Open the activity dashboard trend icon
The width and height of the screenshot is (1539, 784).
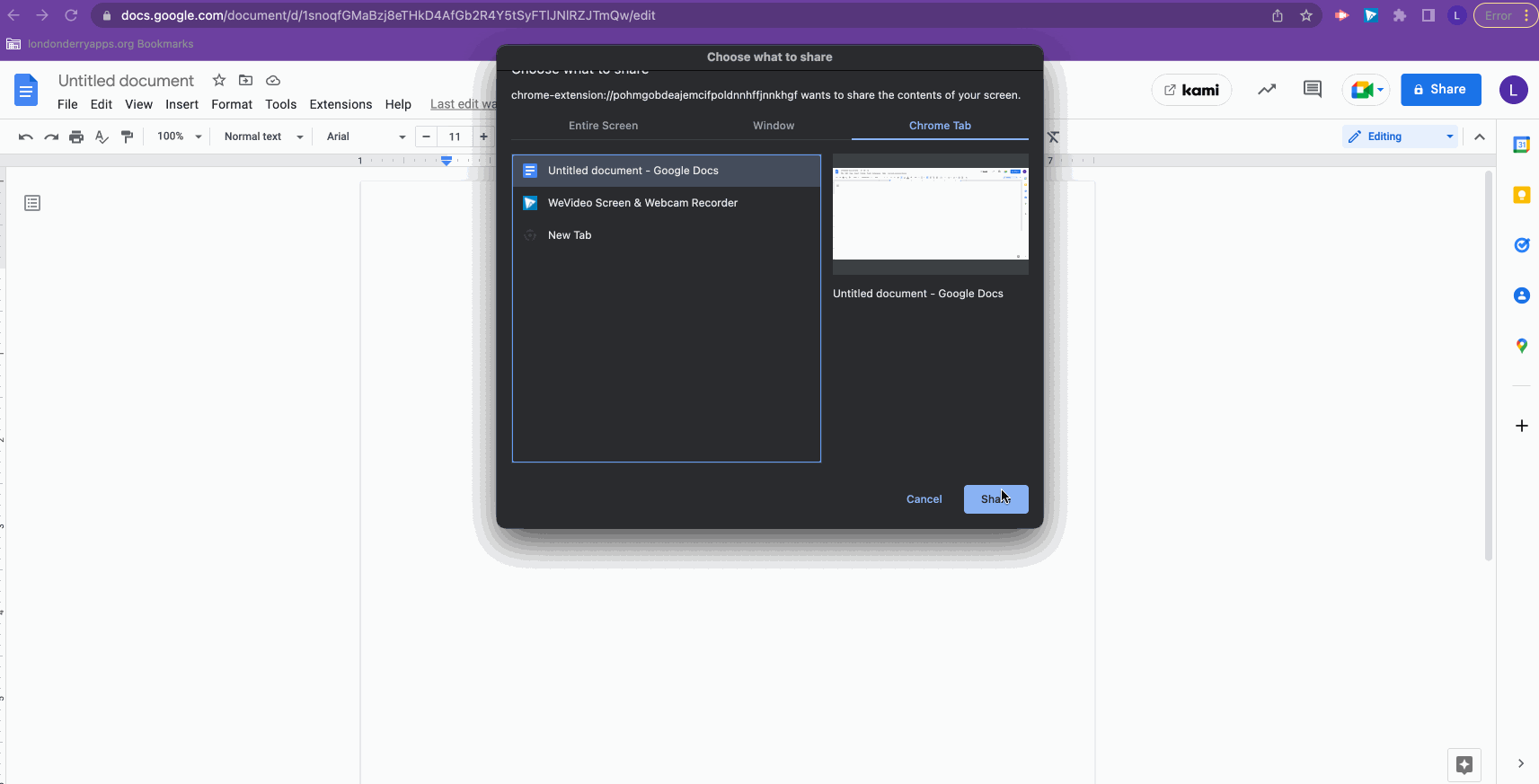[1267, 89]
